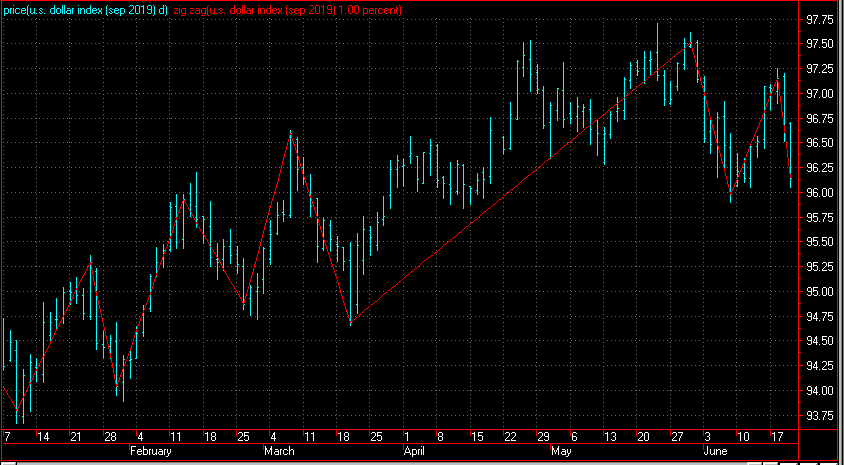Select the date label 17 in June
The height and width of the screenshot is (465, 844).
(x=777, y=436)
